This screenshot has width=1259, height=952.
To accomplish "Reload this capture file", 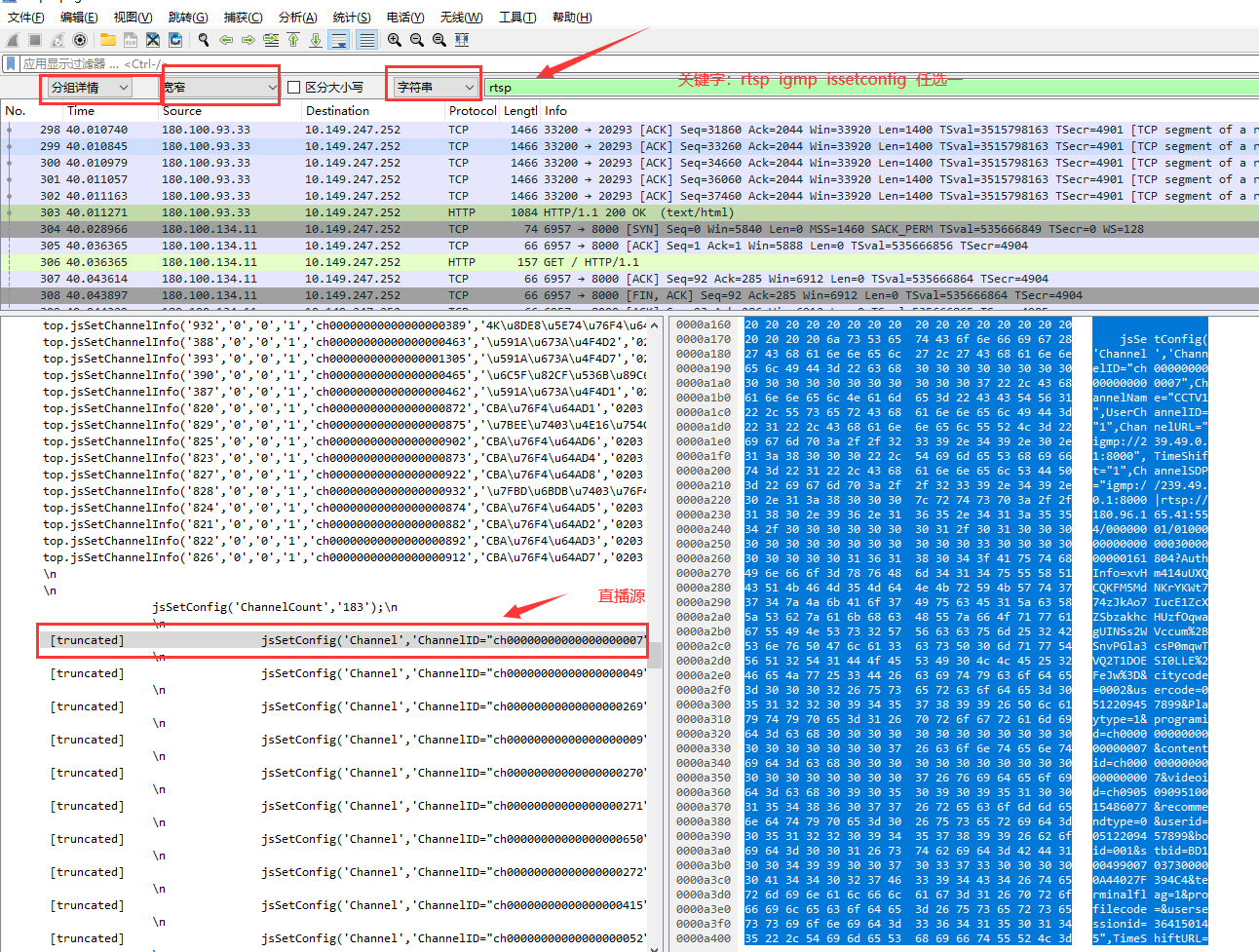I will point(175,40).
